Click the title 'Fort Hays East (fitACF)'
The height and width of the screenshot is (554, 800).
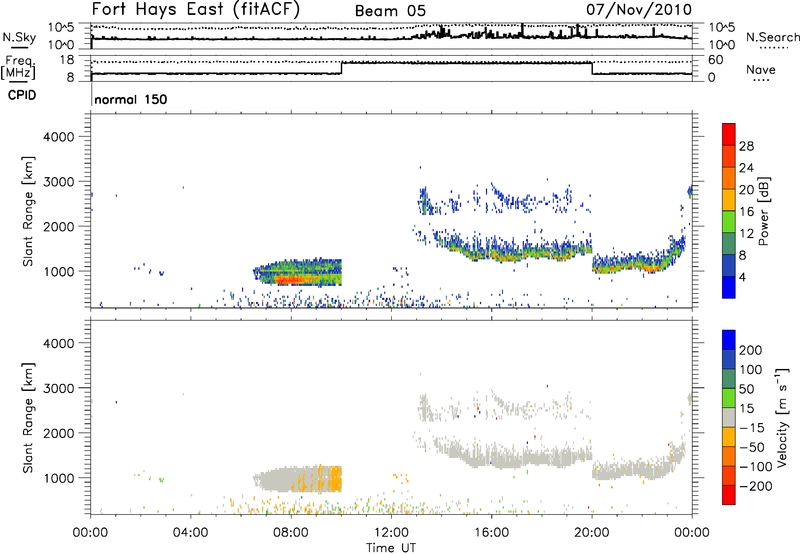195,10
